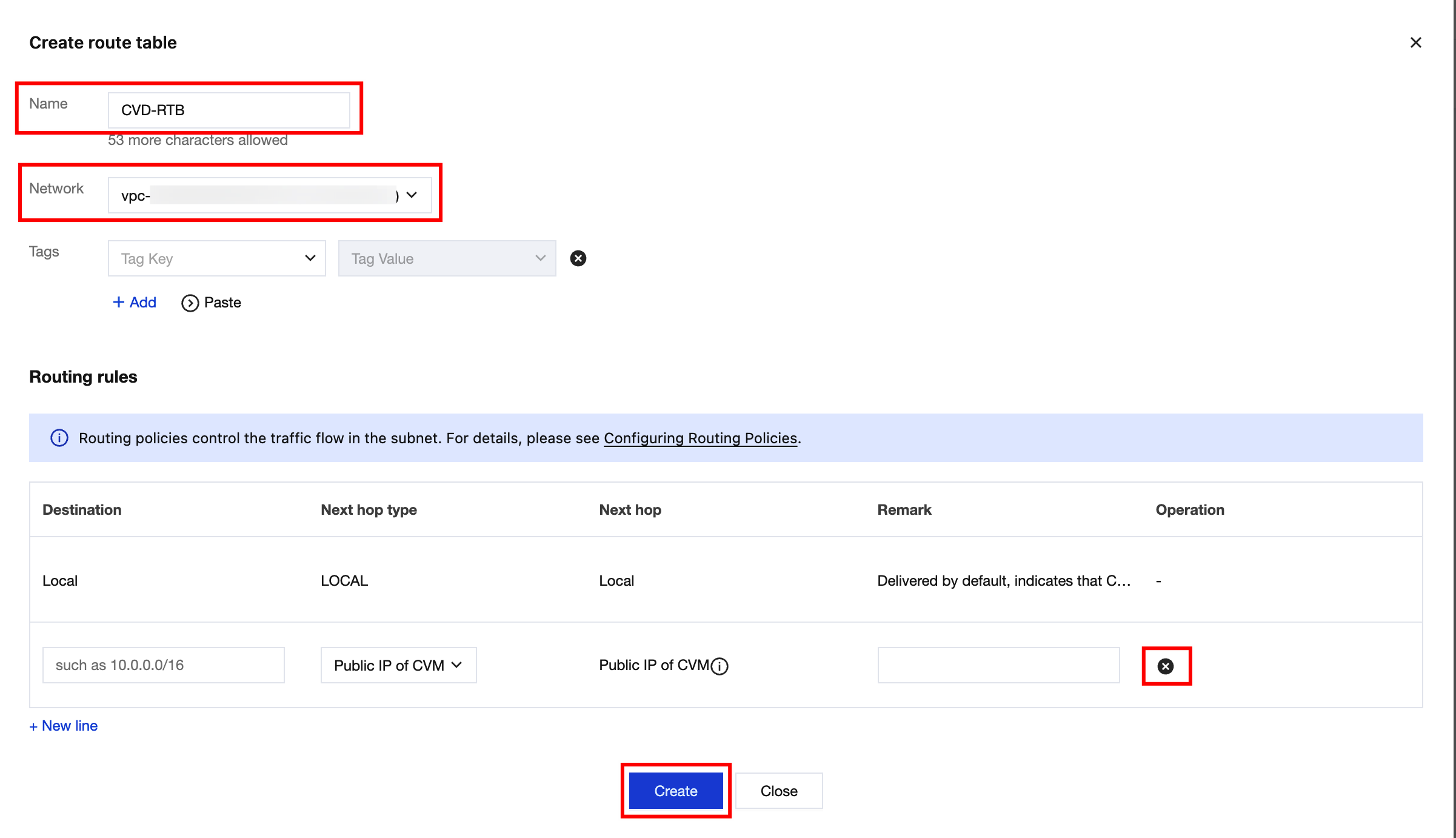Expand the Tag Key dropdown
The height and width of the screenshot is (838, 1456).
coord(216,258)
